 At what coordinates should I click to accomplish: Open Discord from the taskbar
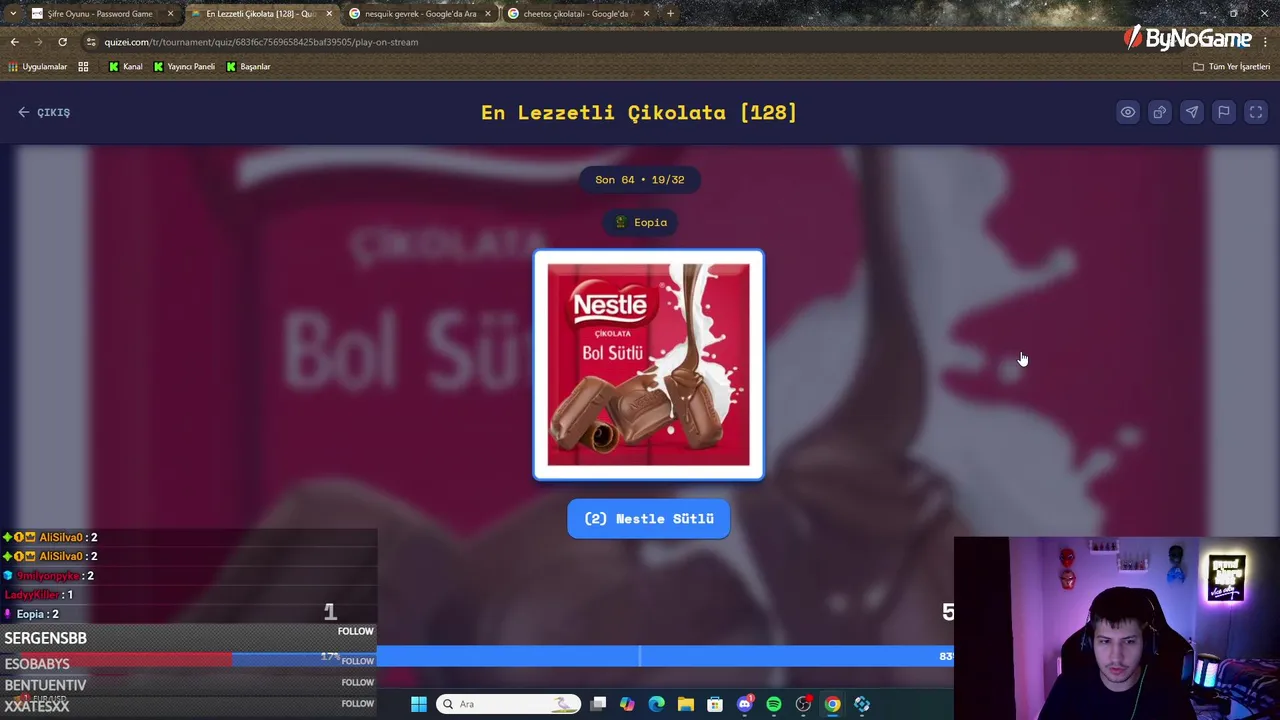(x=744, y=704)
